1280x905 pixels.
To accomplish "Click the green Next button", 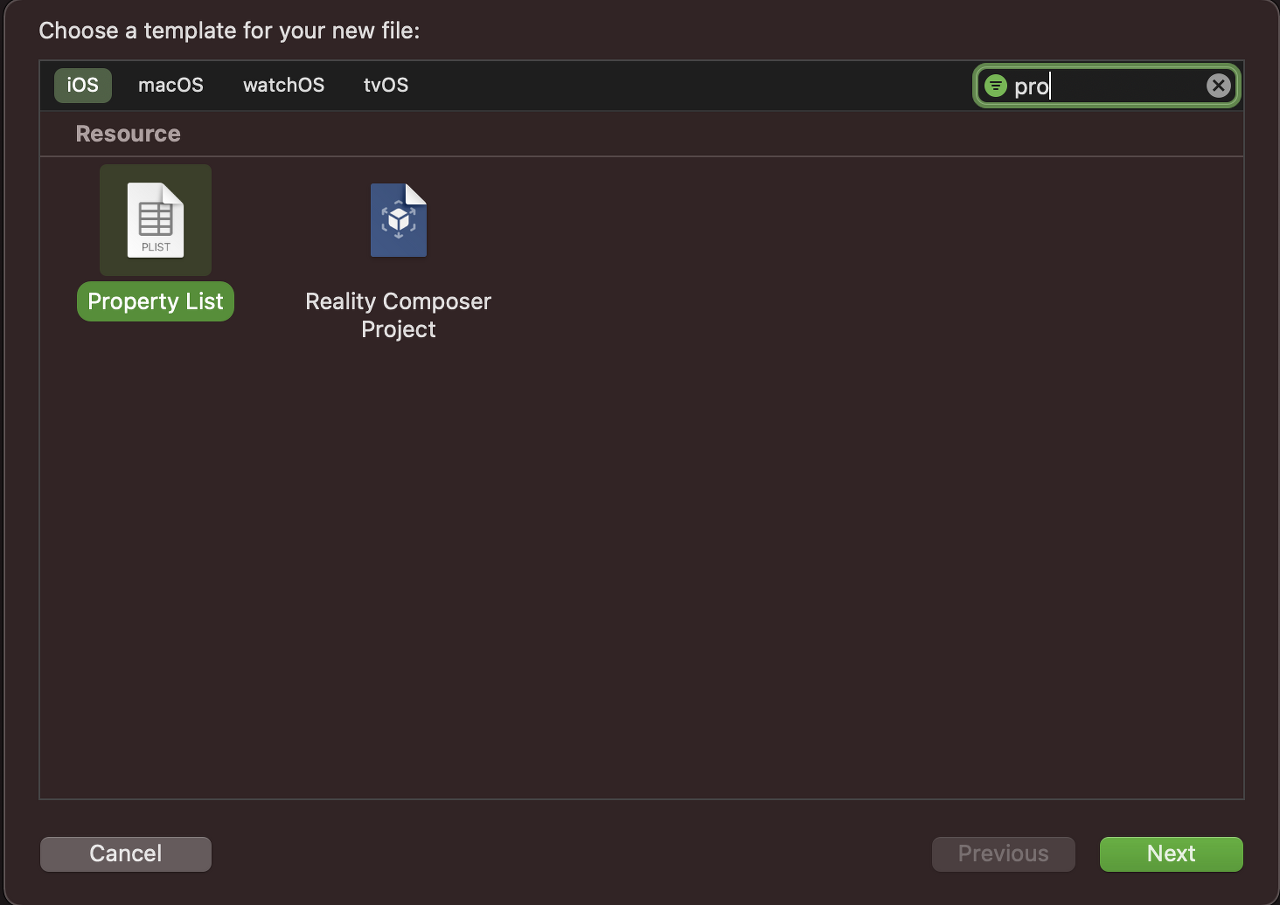I will (1171, 854).
